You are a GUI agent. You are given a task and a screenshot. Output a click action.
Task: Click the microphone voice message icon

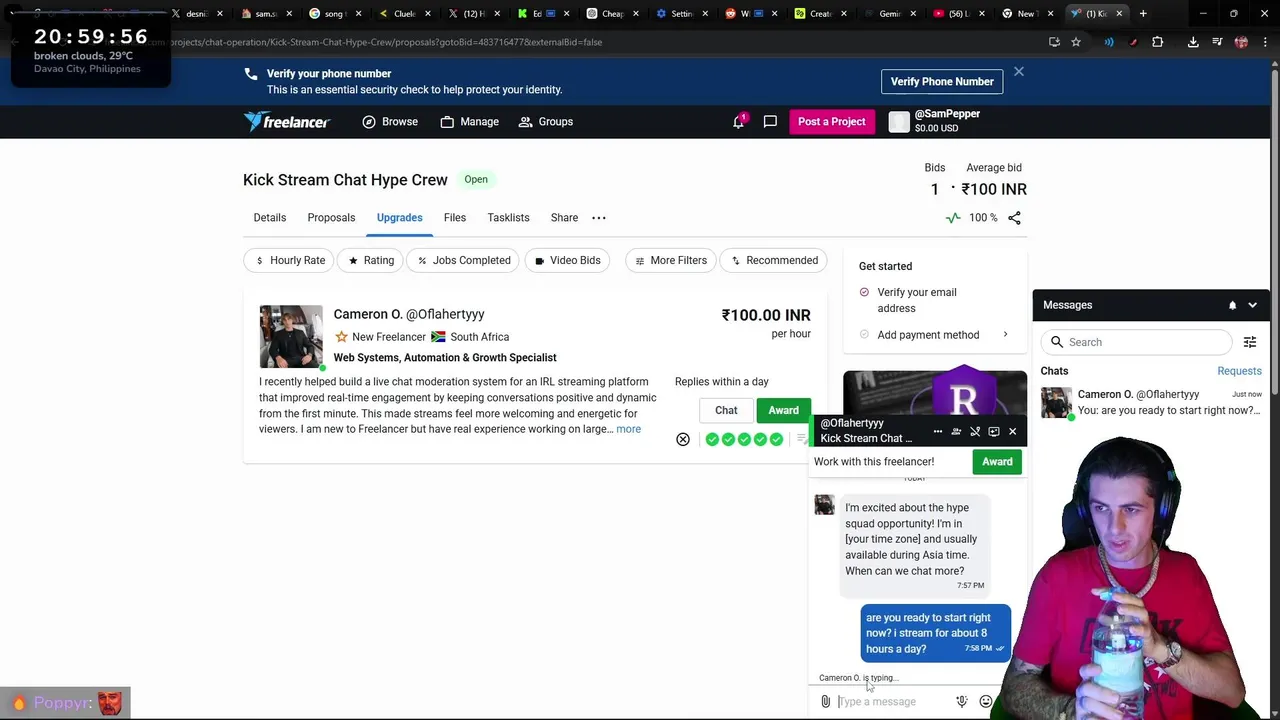click(962, 702)
